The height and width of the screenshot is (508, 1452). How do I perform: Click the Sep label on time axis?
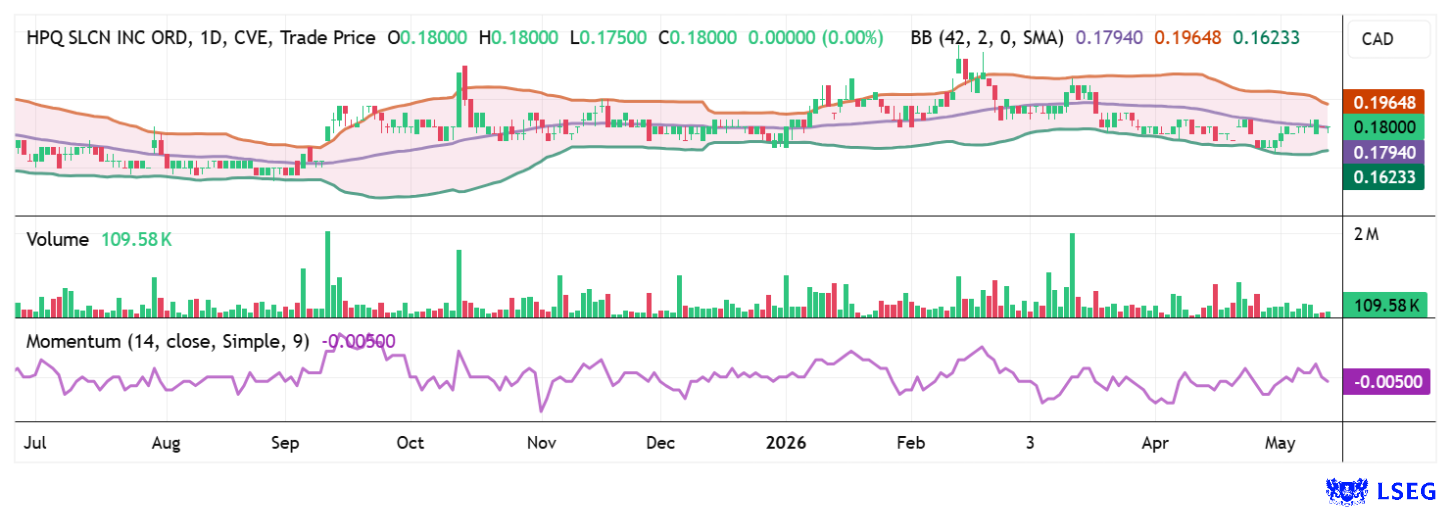point(286,442)
